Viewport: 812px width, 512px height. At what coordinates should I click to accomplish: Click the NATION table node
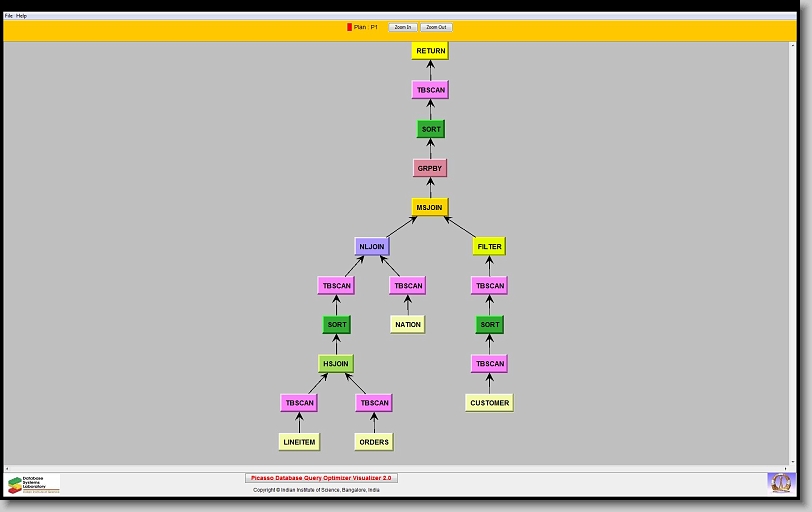click(407, 324)
